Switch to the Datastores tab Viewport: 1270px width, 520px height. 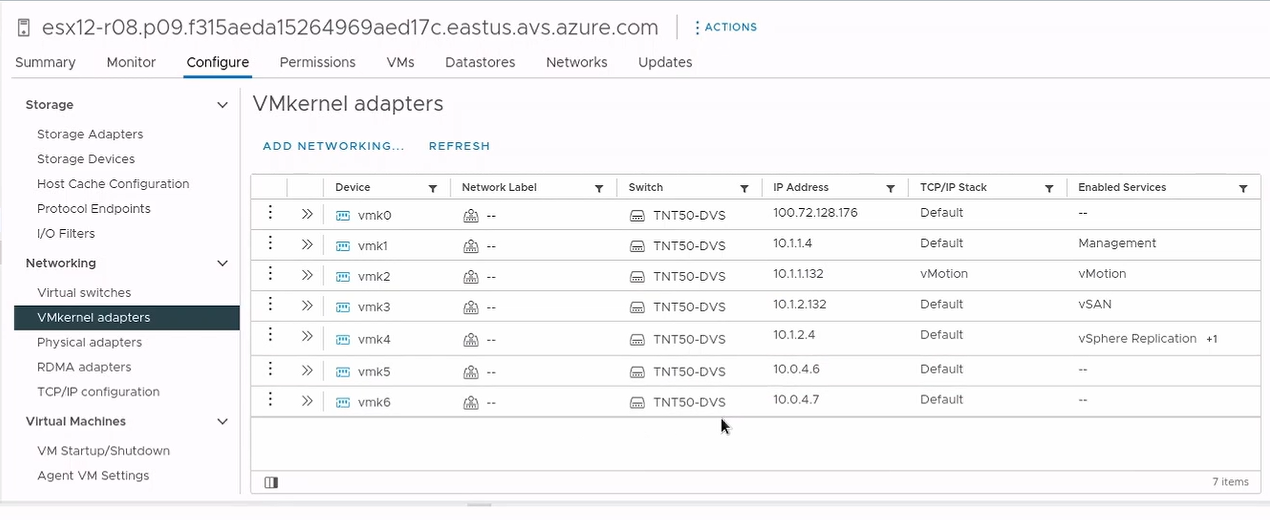point(480,62)
